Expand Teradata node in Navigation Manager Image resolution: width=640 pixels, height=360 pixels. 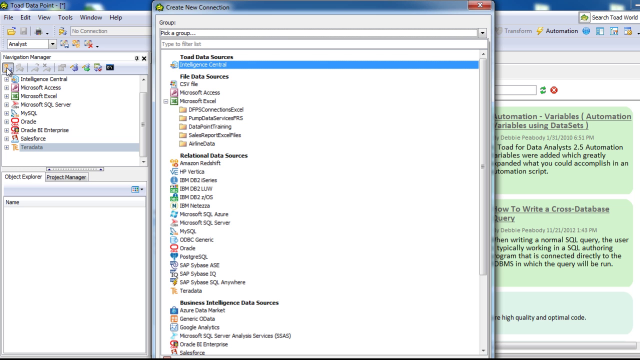point(7,147)
